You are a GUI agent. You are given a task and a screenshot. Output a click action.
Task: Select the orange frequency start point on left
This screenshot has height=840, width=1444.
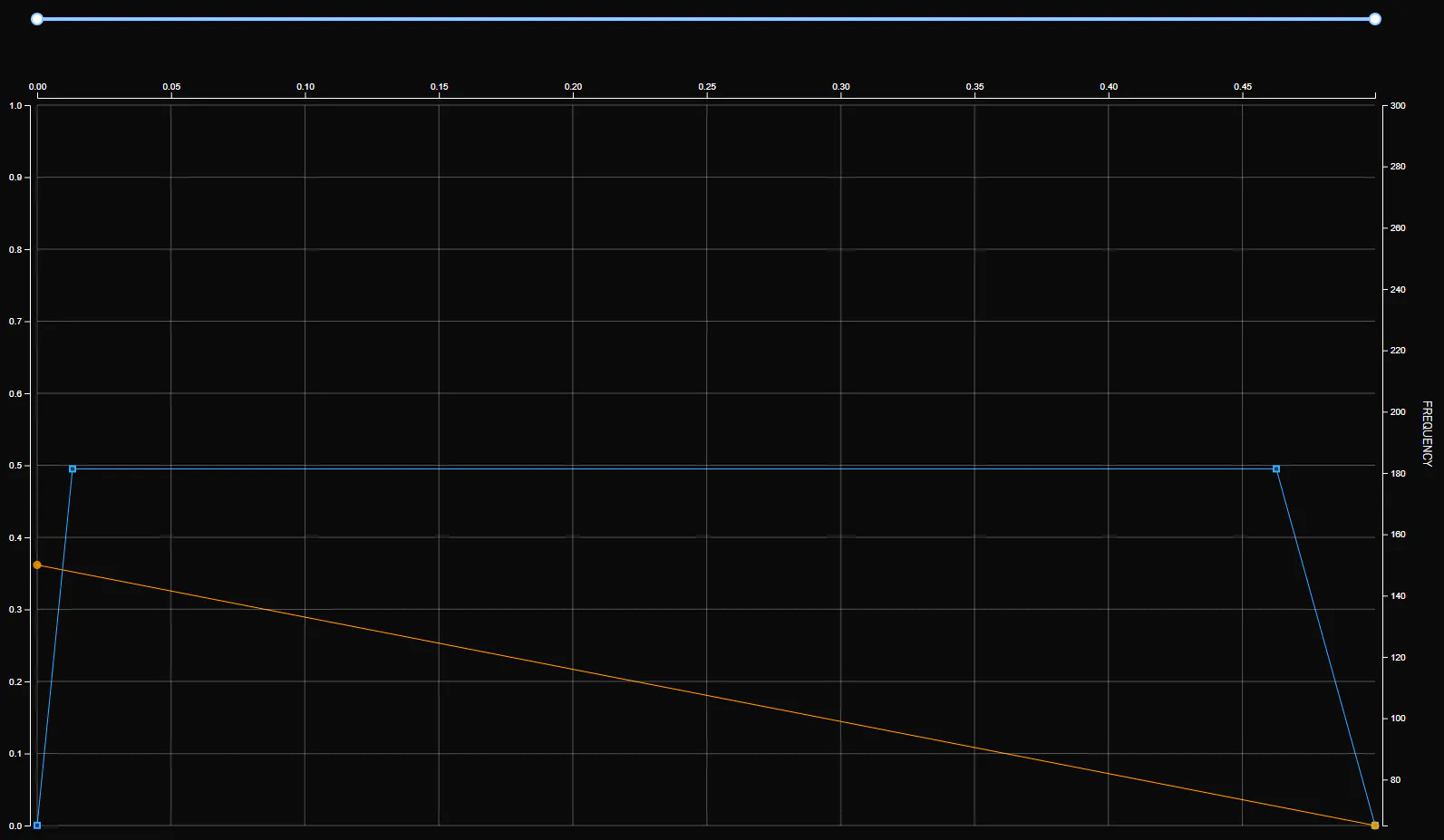click(x=37, y=565)
